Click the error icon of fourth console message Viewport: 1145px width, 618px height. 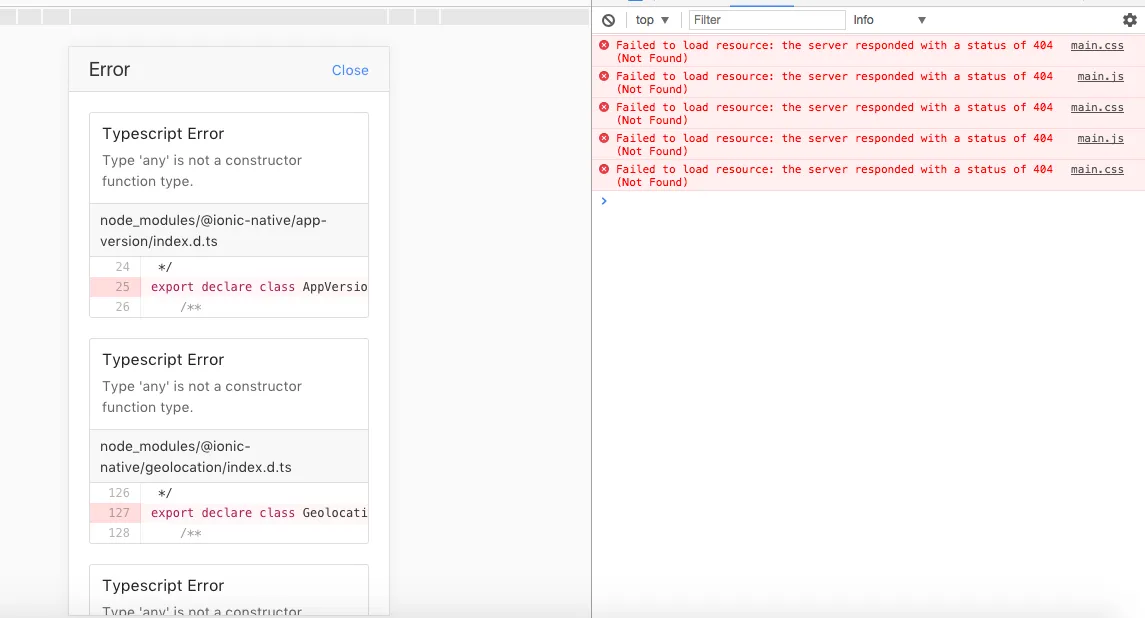[604, 138]
